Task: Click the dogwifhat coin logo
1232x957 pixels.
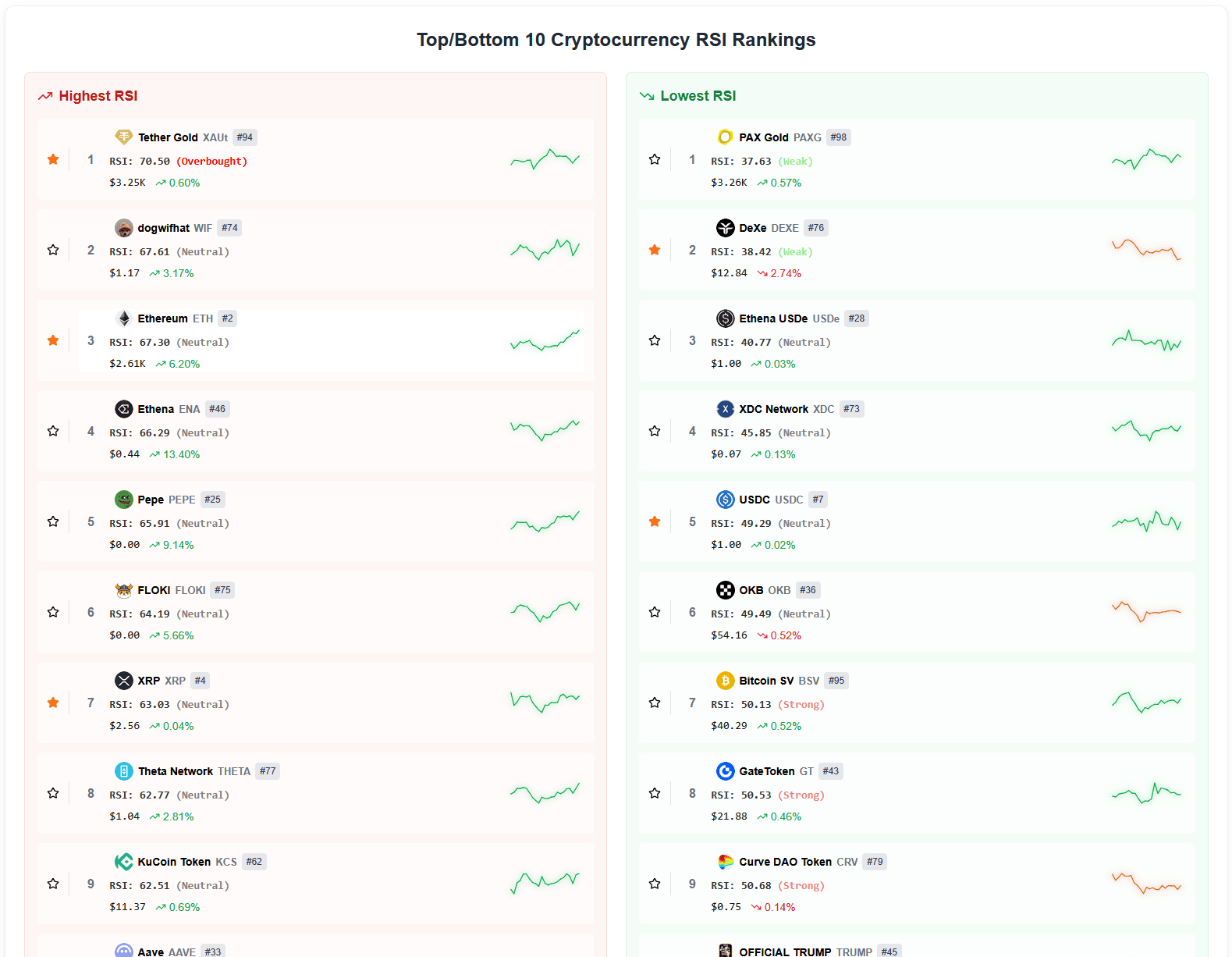Action: [x=123, y=228]
